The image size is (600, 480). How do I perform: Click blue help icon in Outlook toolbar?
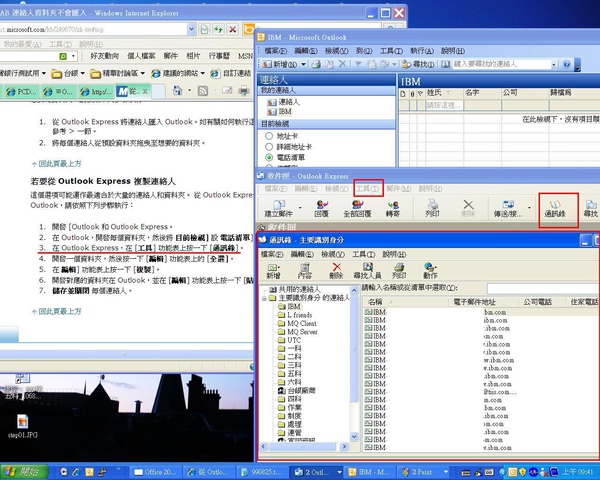pos(567,64)
